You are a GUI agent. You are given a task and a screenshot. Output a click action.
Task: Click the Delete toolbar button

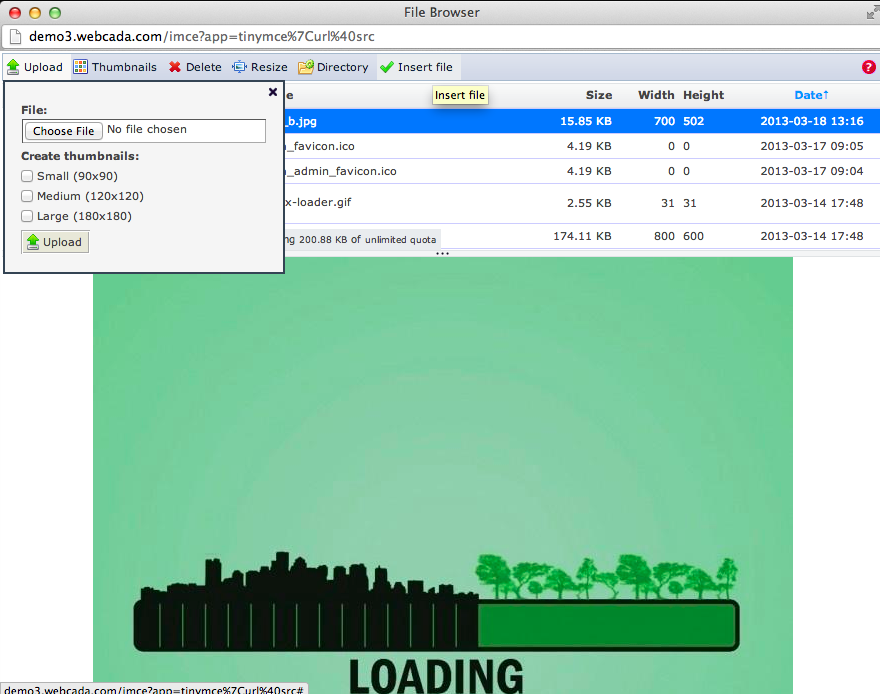coord(195,67)
